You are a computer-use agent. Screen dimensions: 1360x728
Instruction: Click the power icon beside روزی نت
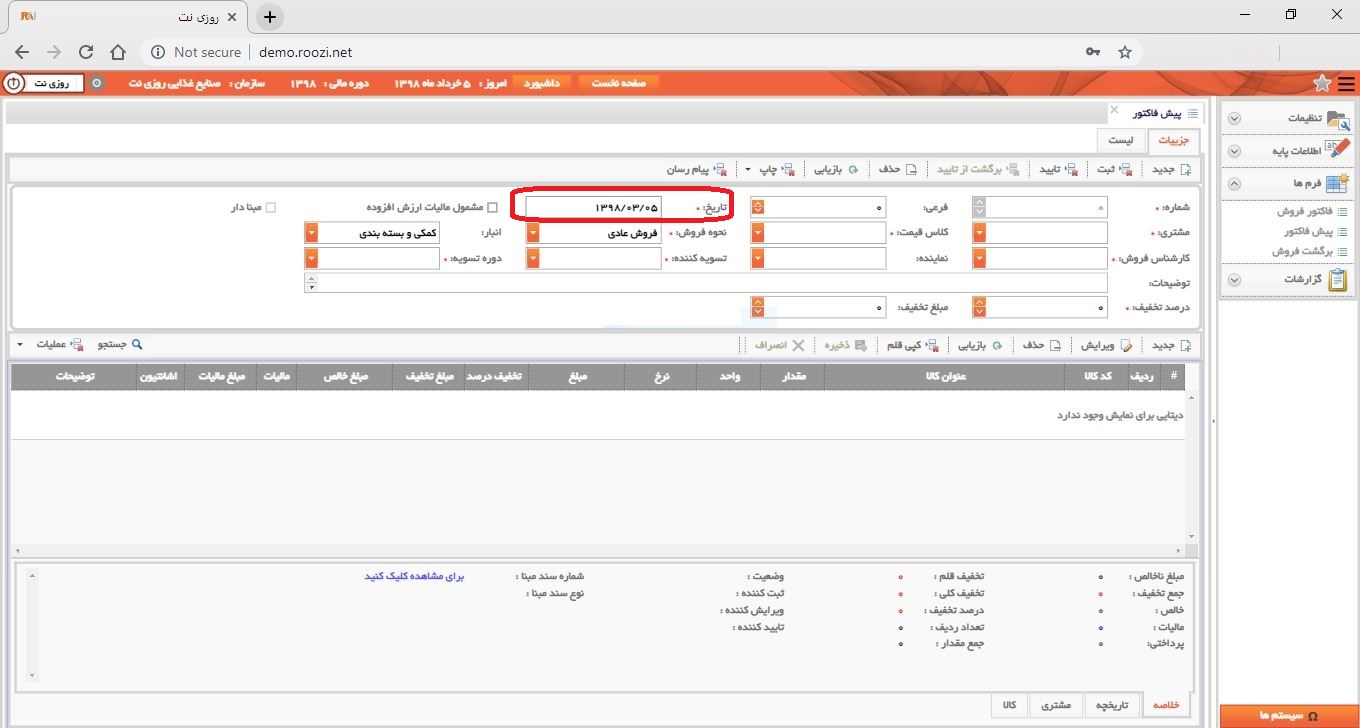13,83
